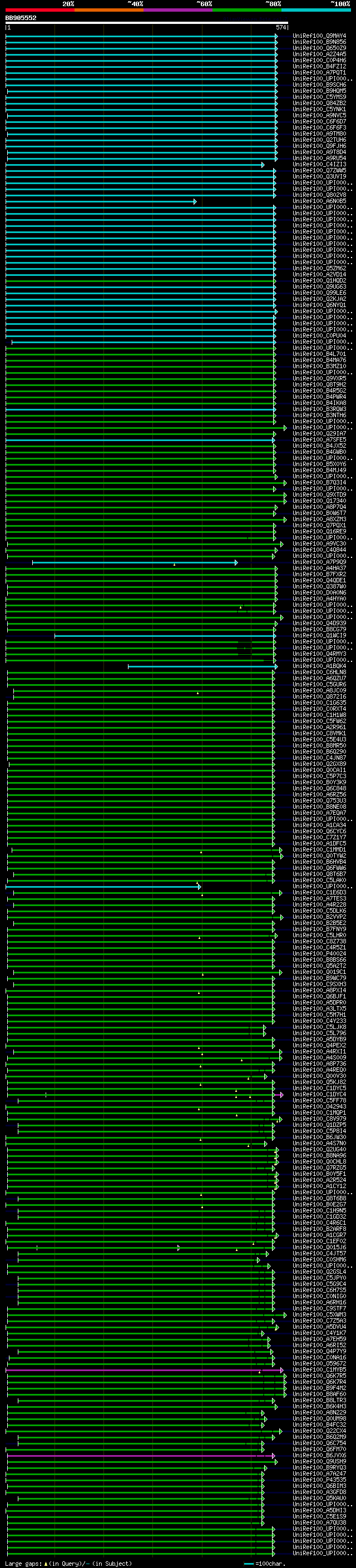Select hit label UniRef100_B7Q3I4
This screenshot has width=356, height=1568.
[x=319, y=483]
